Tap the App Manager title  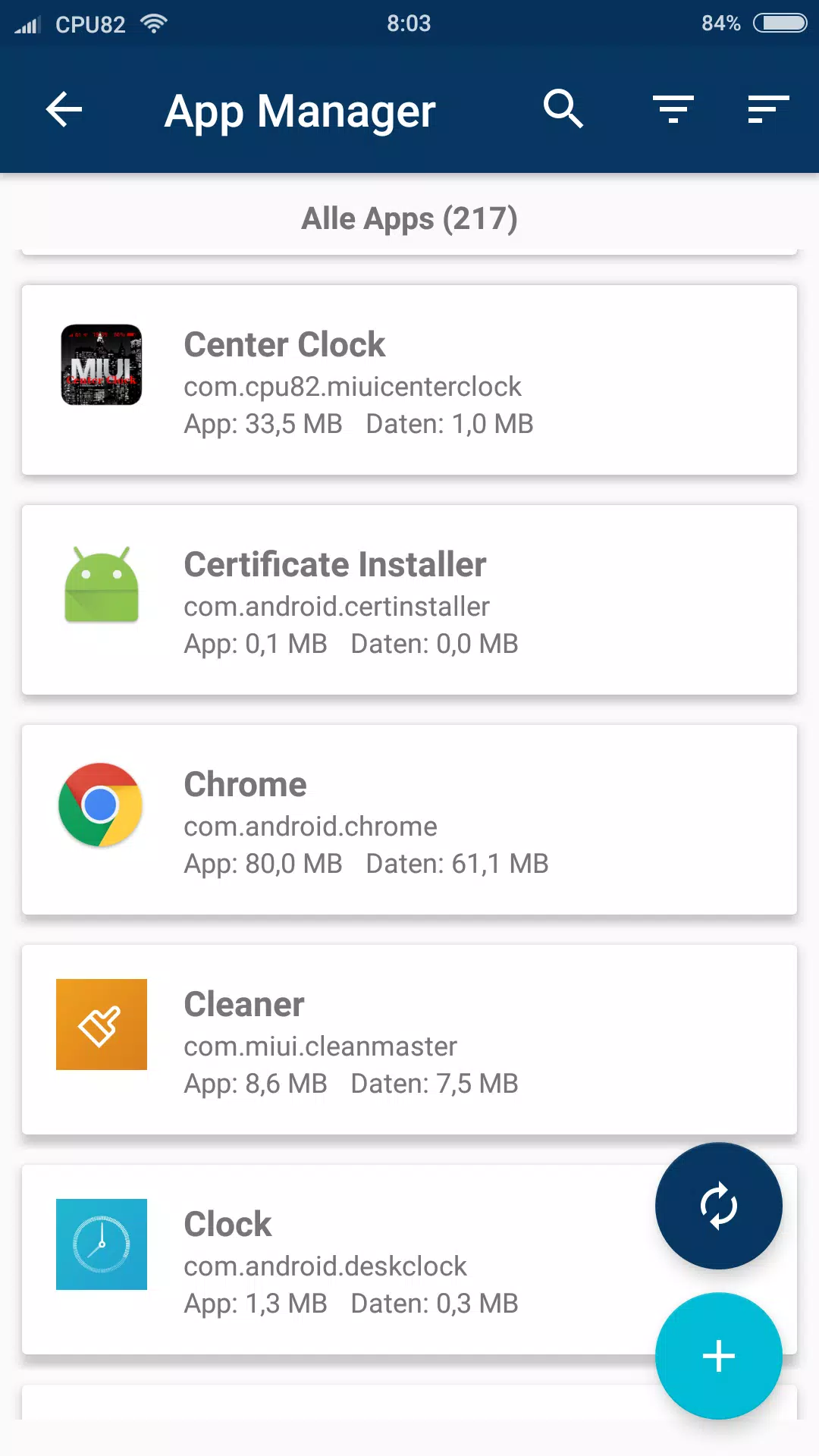[x=300, y=111]
